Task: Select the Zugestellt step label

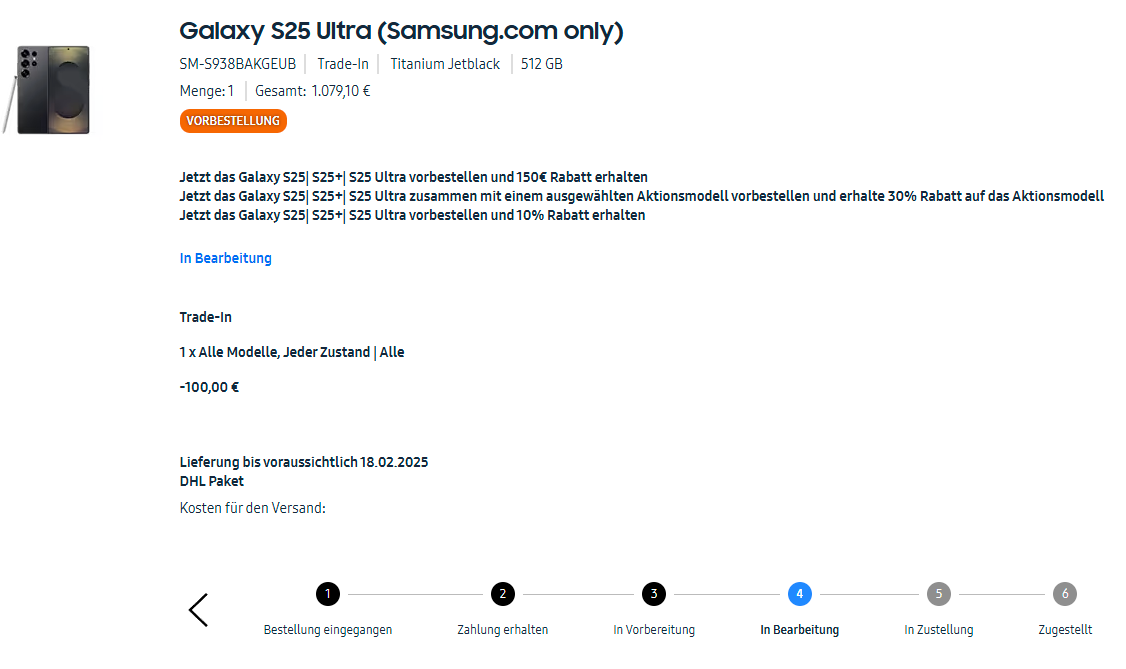Action: (x=1065, y=630)
